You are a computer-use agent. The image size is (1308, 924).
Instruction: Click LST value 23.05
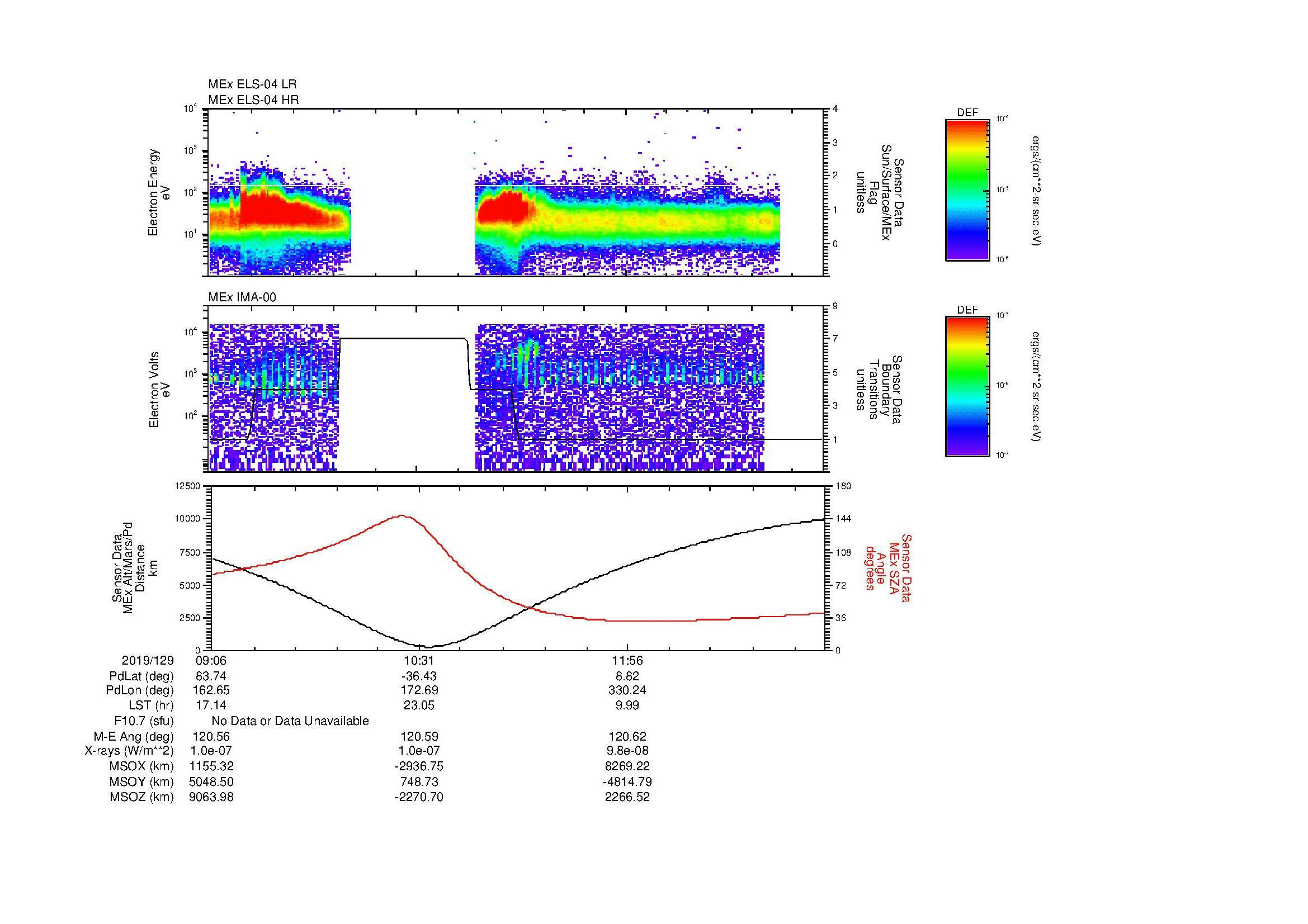point(419,705)
